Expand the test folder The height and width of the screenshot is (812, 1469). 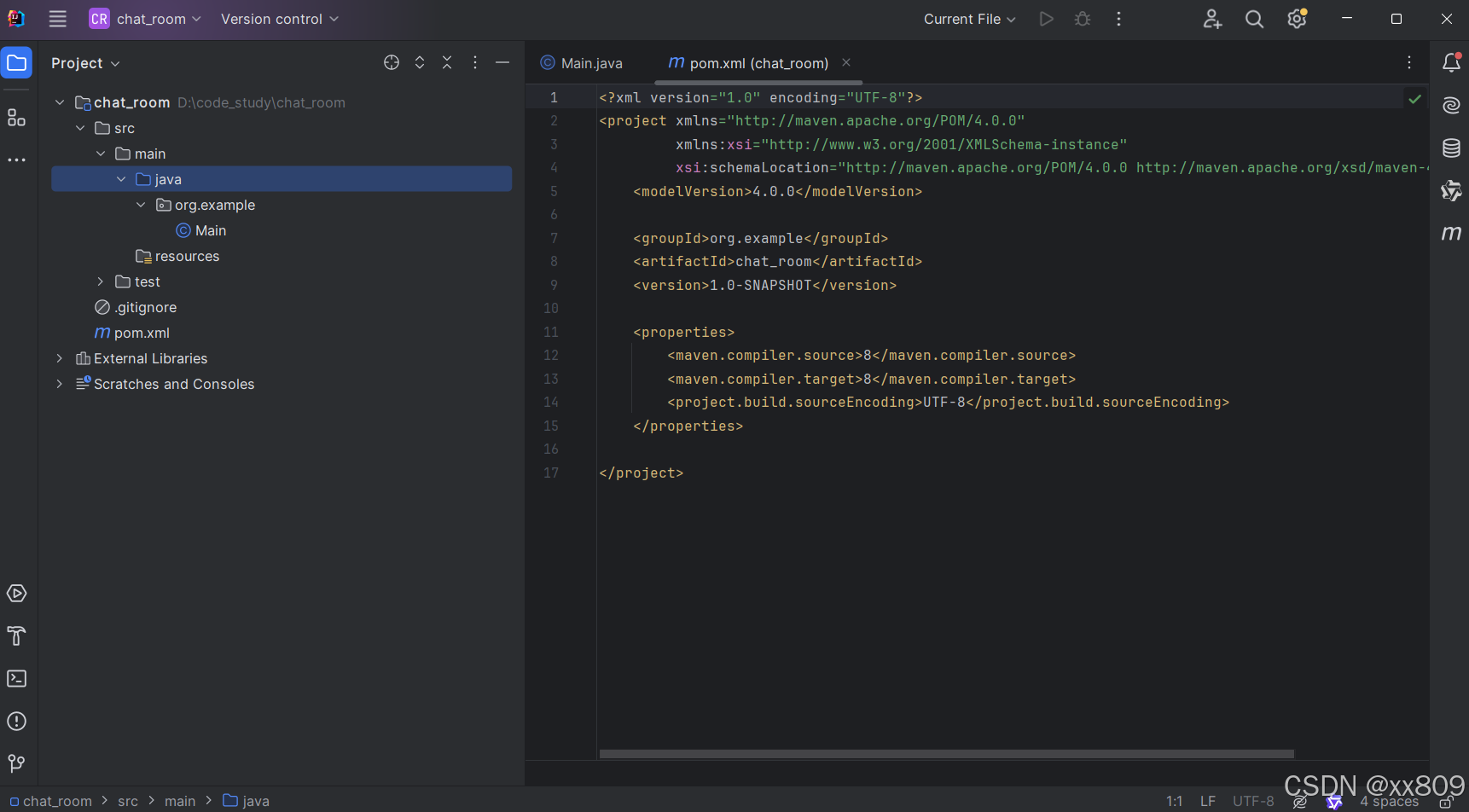pyautogui.click(x=101, y=281)
